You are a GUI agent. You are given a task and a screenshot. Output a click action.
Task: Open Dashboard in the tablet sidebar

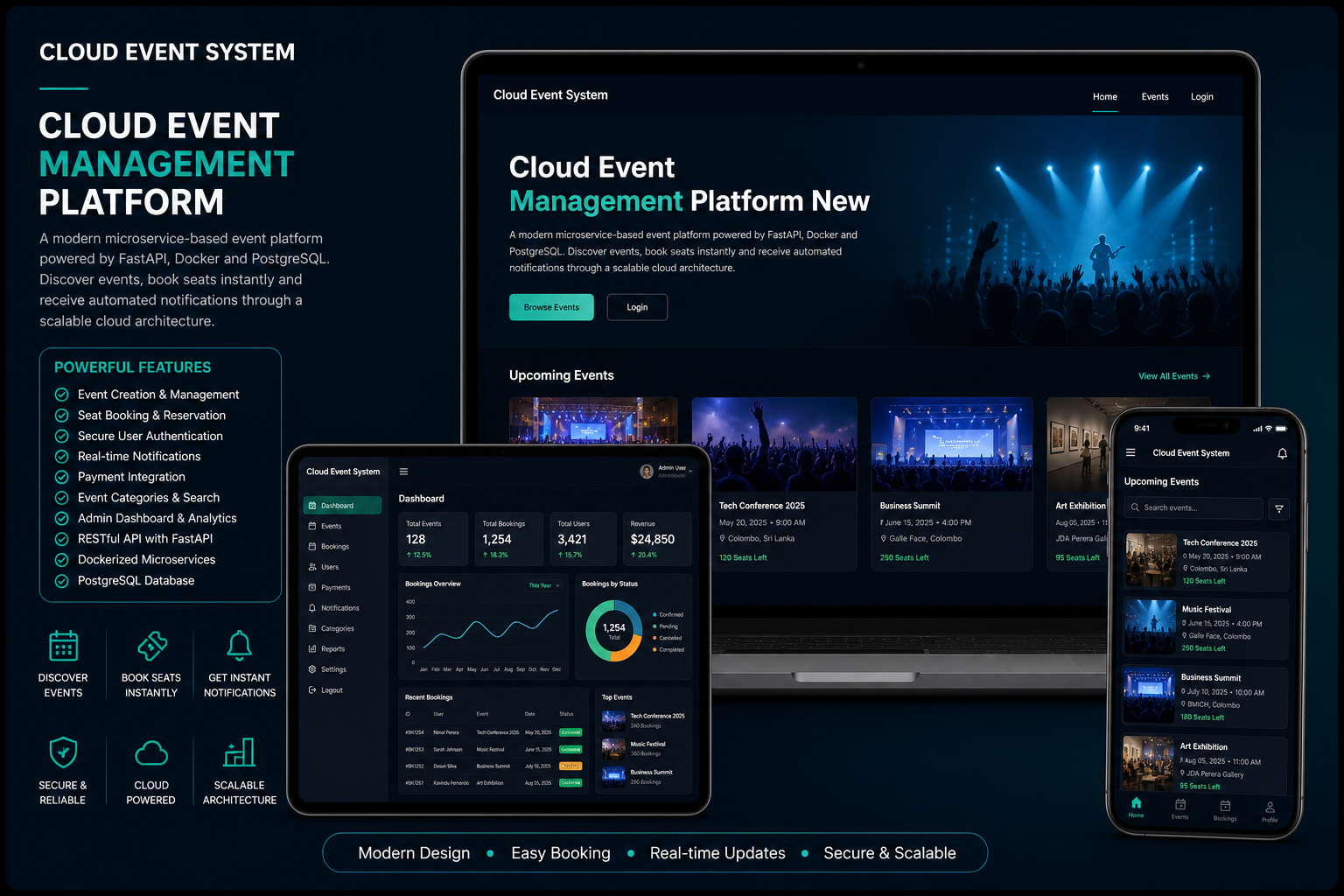point(342,506)
